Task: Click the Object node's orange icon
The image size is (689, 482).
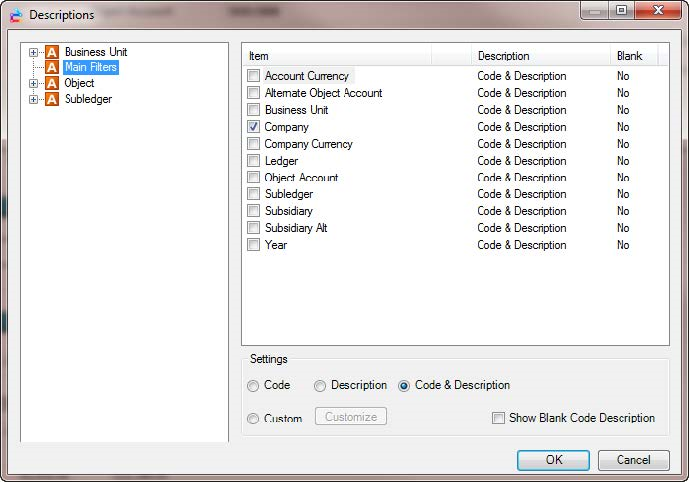Action: [52, 84]
